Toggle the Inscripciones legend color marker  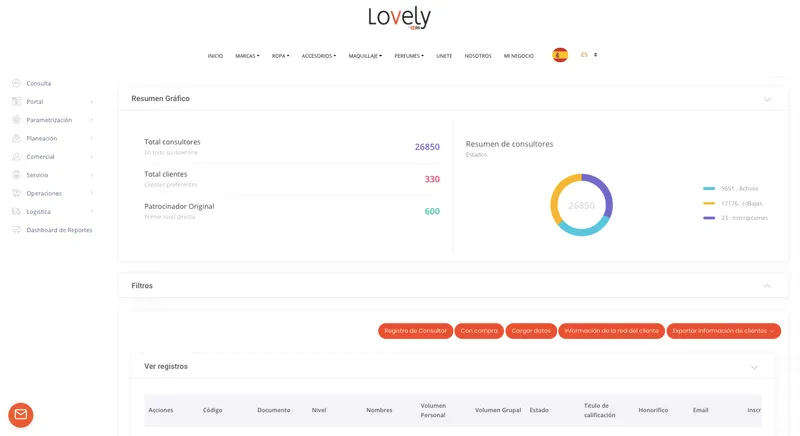[x=709, y=218]
